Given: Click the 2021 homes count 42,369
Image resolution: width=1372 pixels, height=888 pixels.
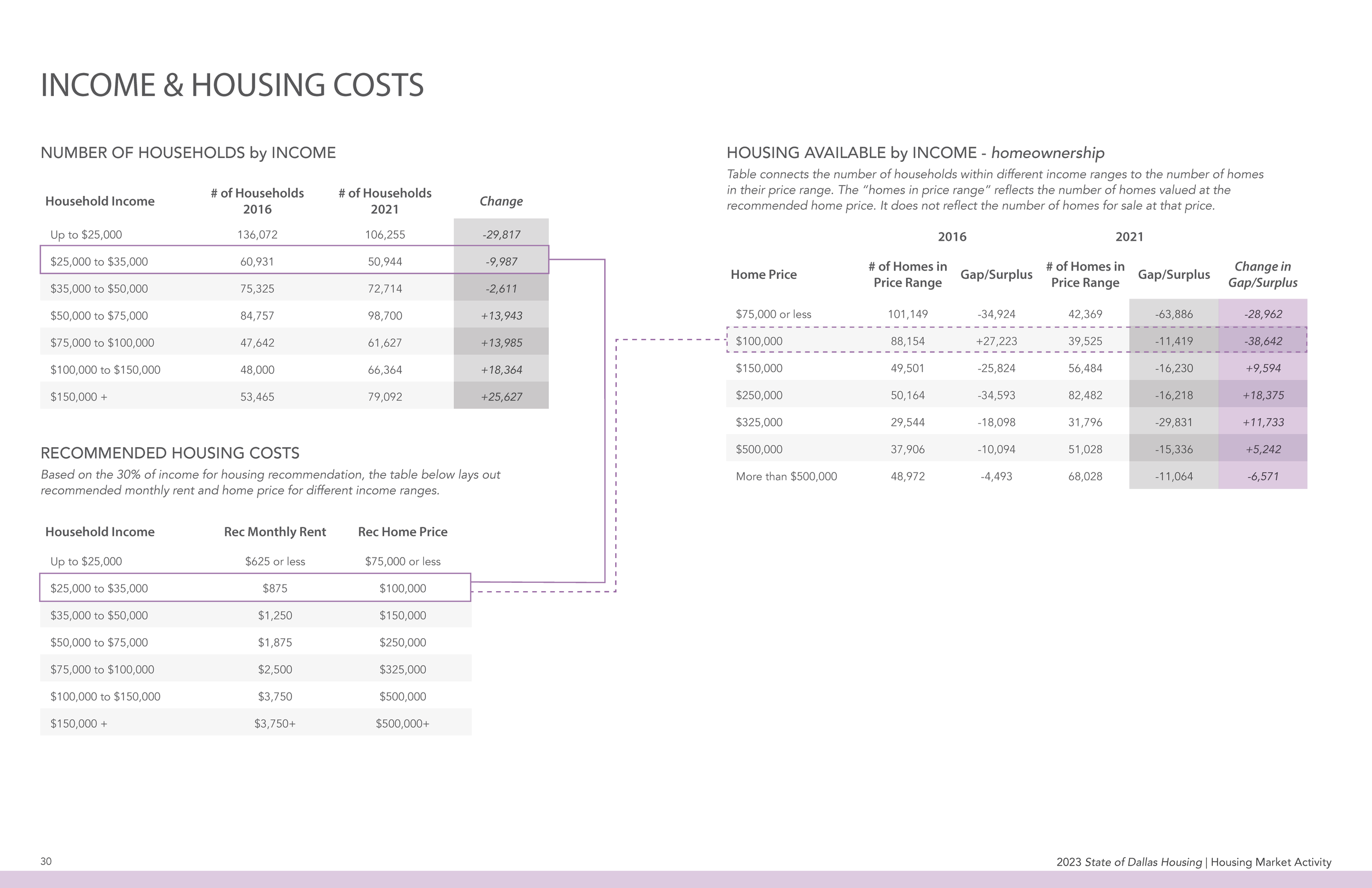Looking at the screenshot, I should 1085,314.
